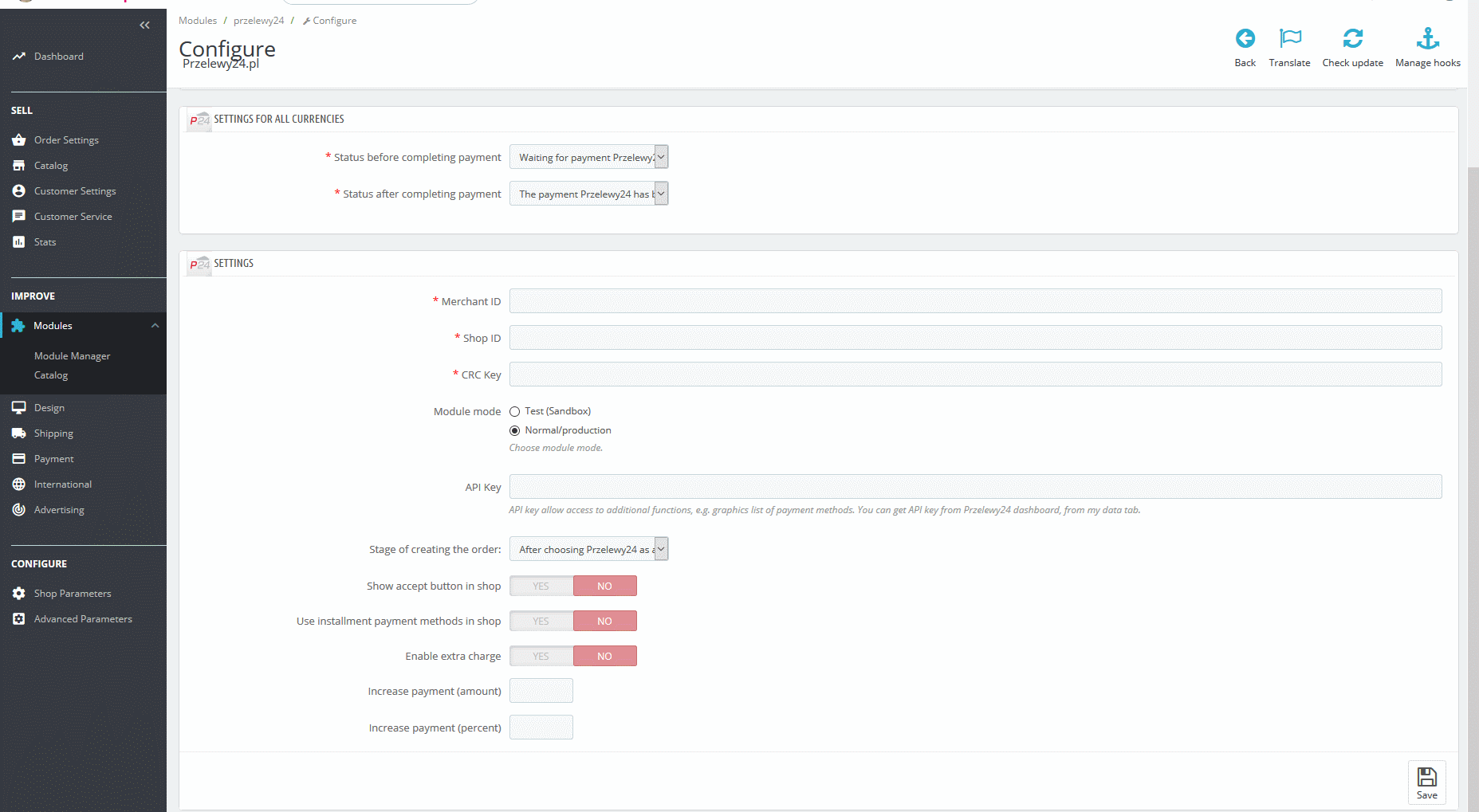The image size is (1479, 812).
Task: Select the Test (Sandbox) module mode
Action: tap(514, 411)
